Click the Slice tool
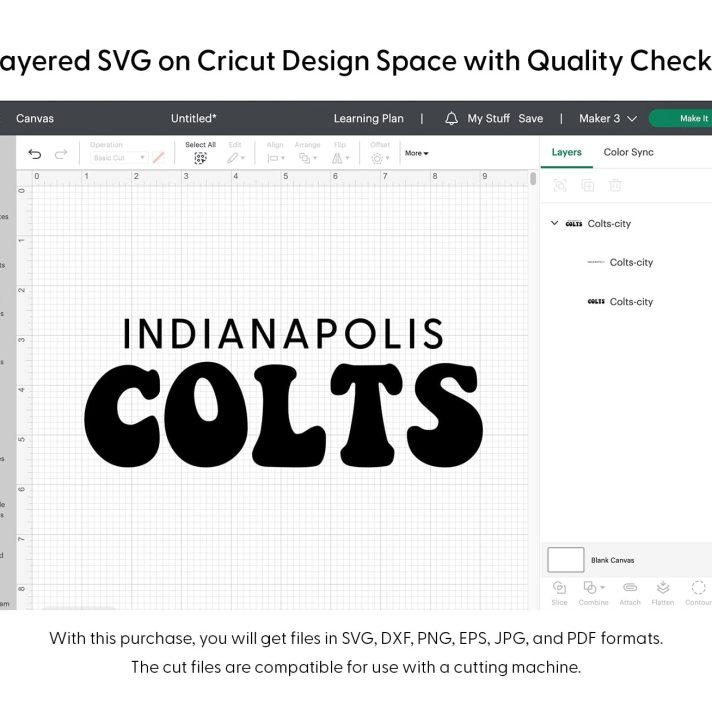The image size is (712, 712). 559,593
